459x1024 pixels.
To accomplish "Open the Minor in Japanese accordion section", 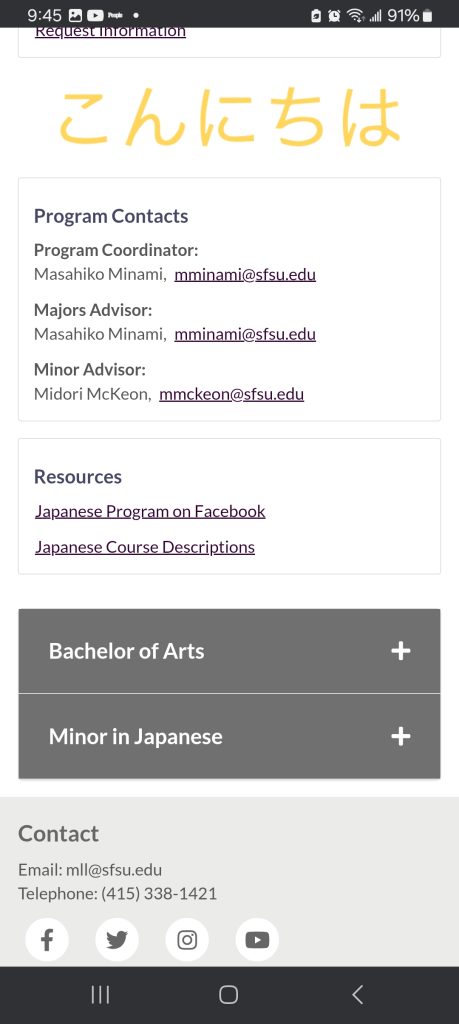I will click(229, 736).
